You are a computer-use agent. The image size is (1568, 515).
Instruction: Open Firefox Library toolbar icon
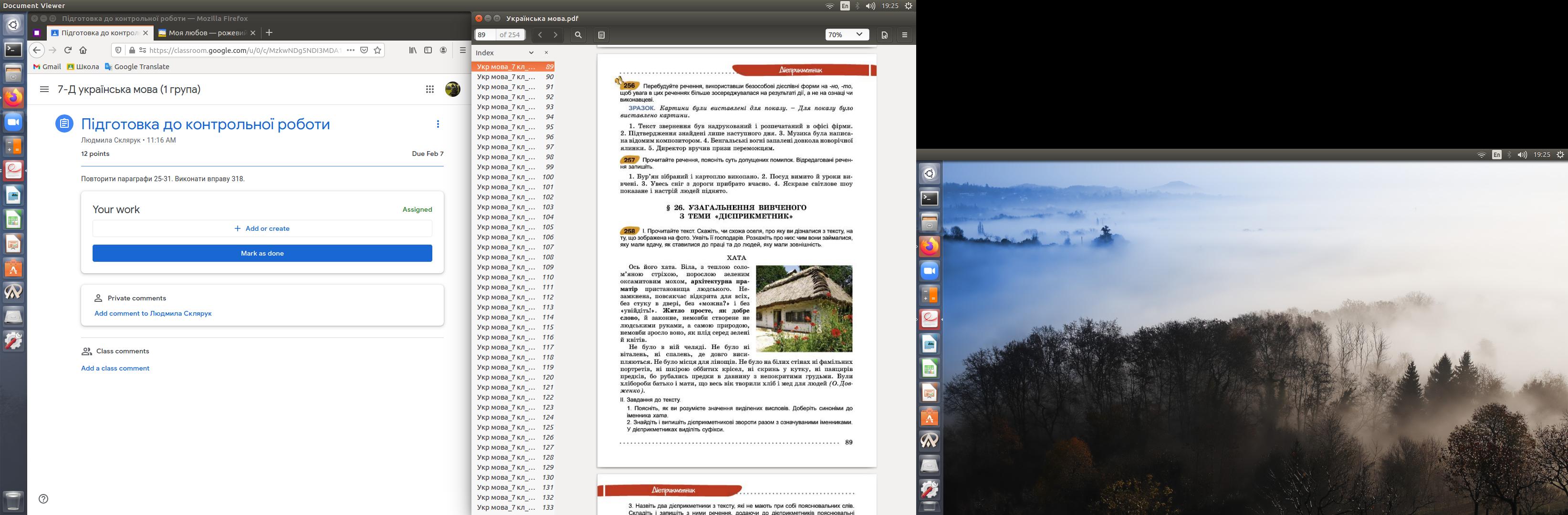pyautogui.click(x=413, y=50)
